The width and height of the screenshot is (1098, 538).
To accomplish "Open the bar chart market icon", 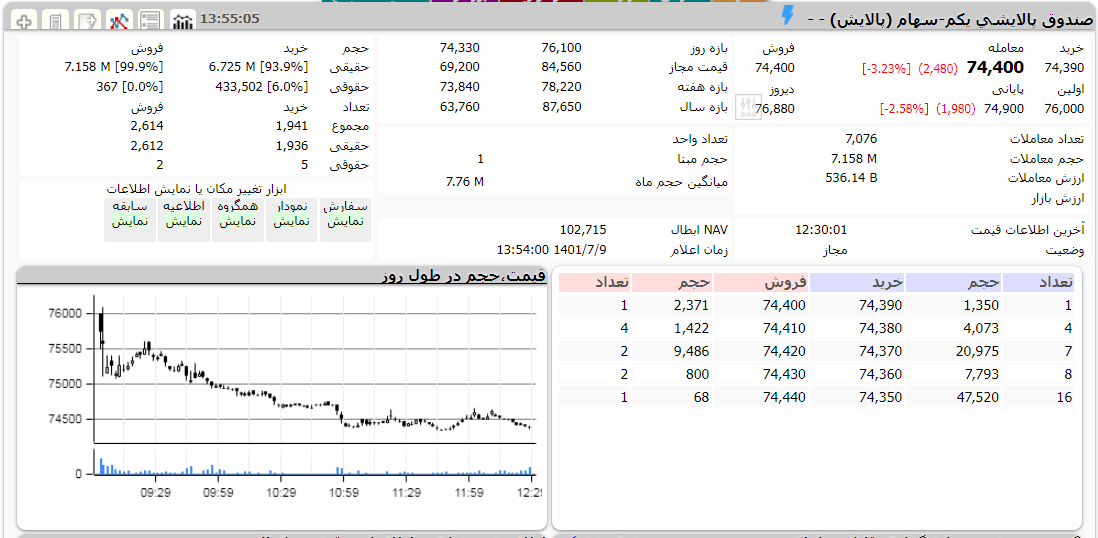I will tap(183, 21).
